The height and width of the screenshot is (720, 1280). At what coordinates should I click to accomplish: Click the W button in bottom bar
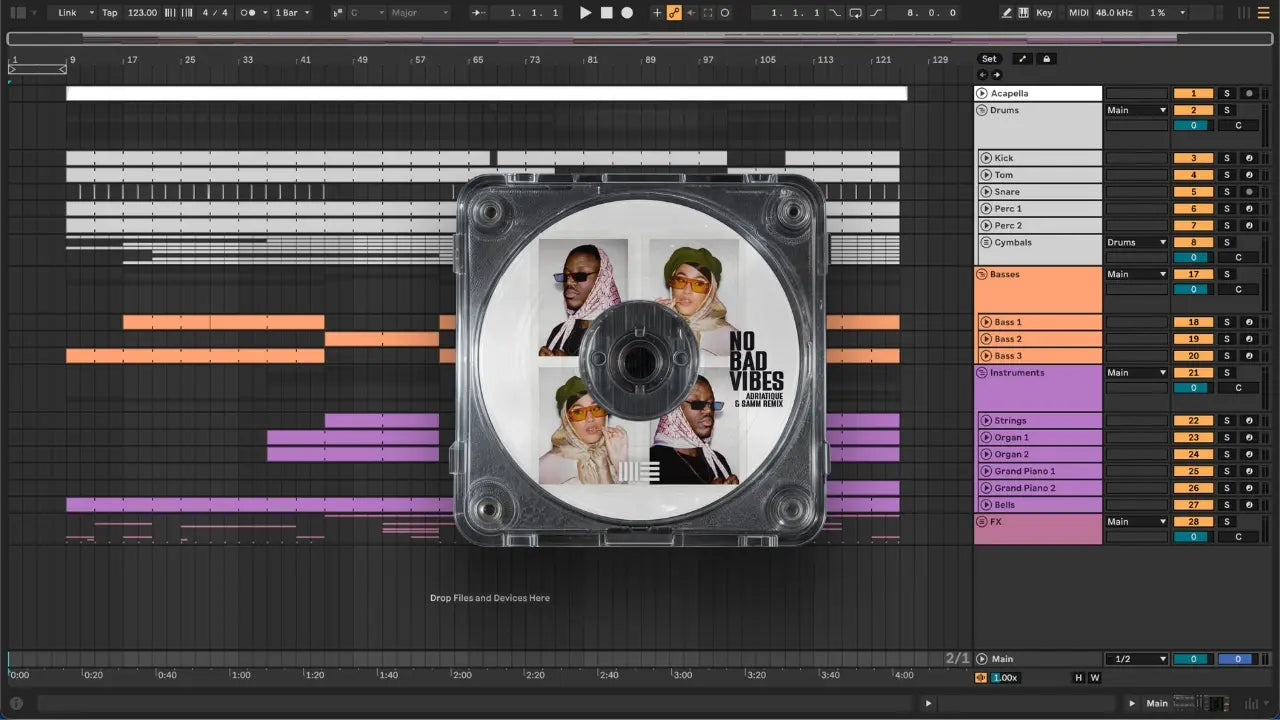1095,678
